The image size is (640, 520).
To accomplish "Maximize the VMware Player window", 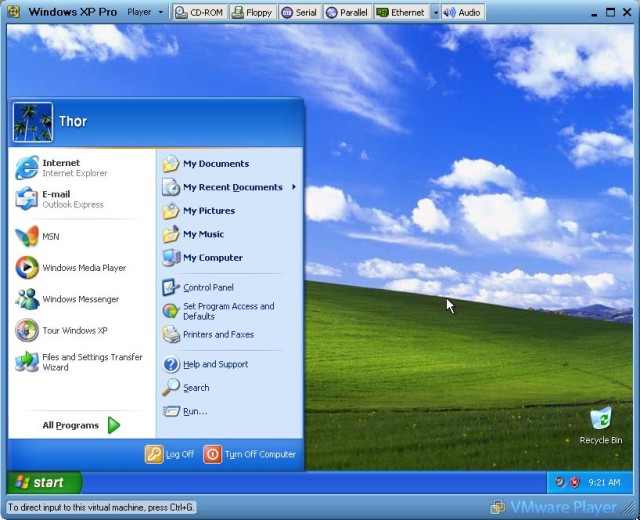I will pyautogui.click(x=610, y=13).
